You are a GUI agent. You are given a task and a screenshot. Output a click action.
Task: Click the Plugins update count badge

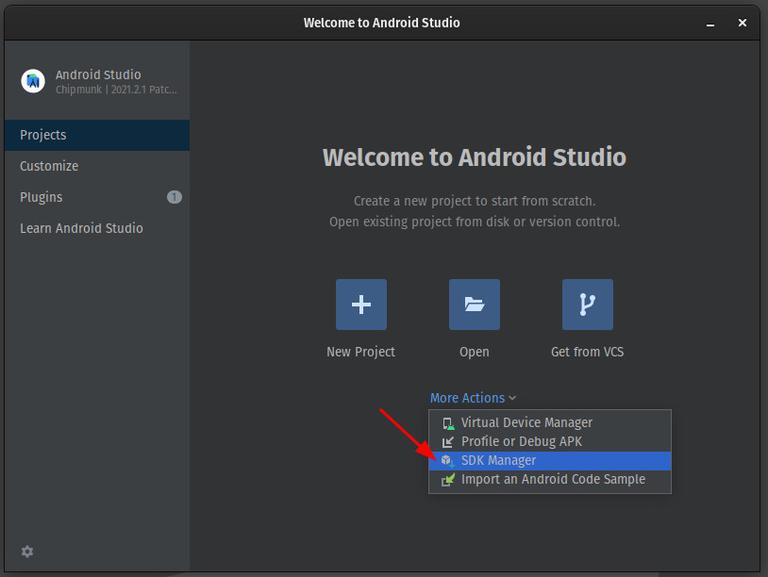point(174,197)
